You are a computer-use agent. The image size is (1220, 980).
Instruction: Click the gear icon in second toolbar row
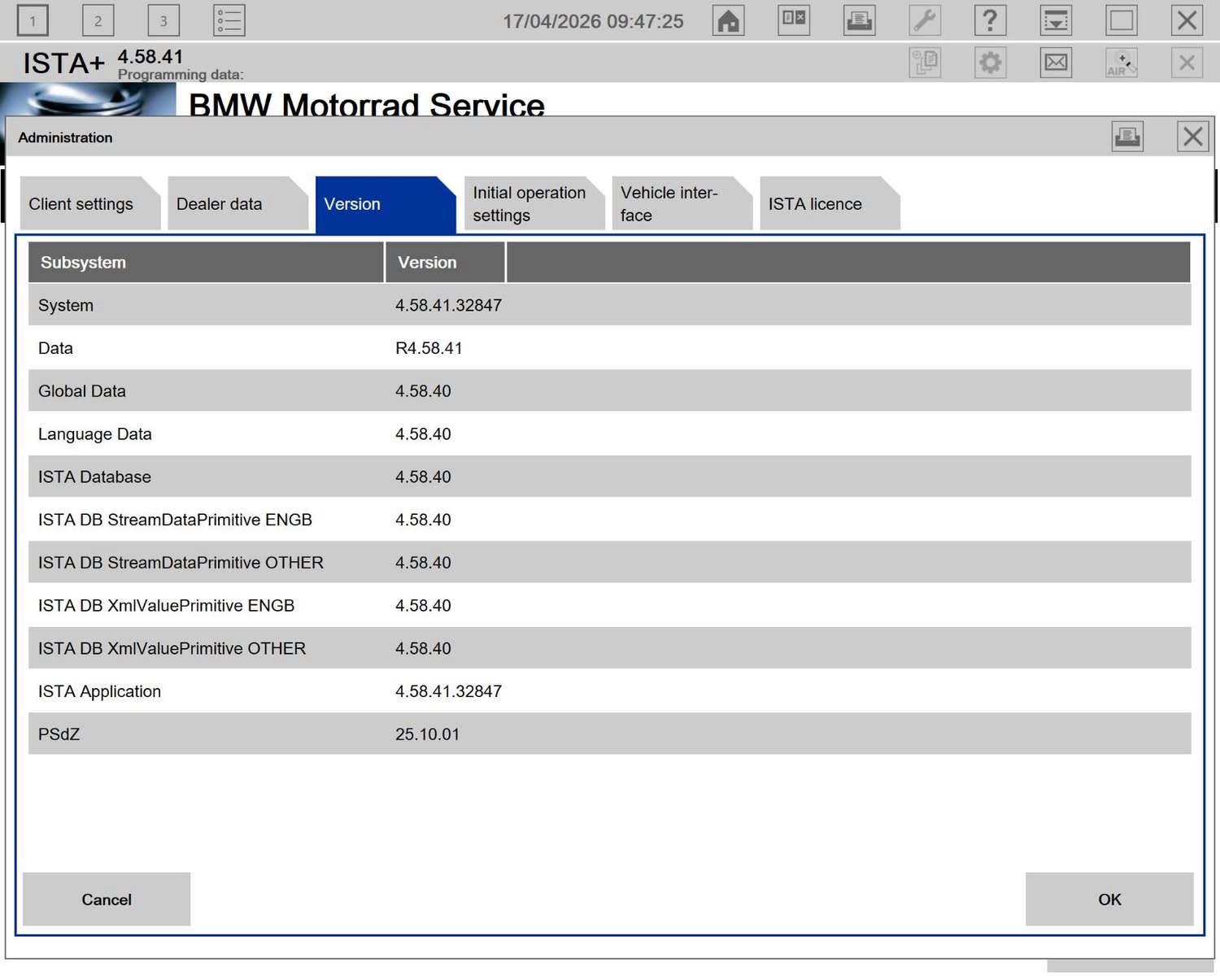[990, 63]
